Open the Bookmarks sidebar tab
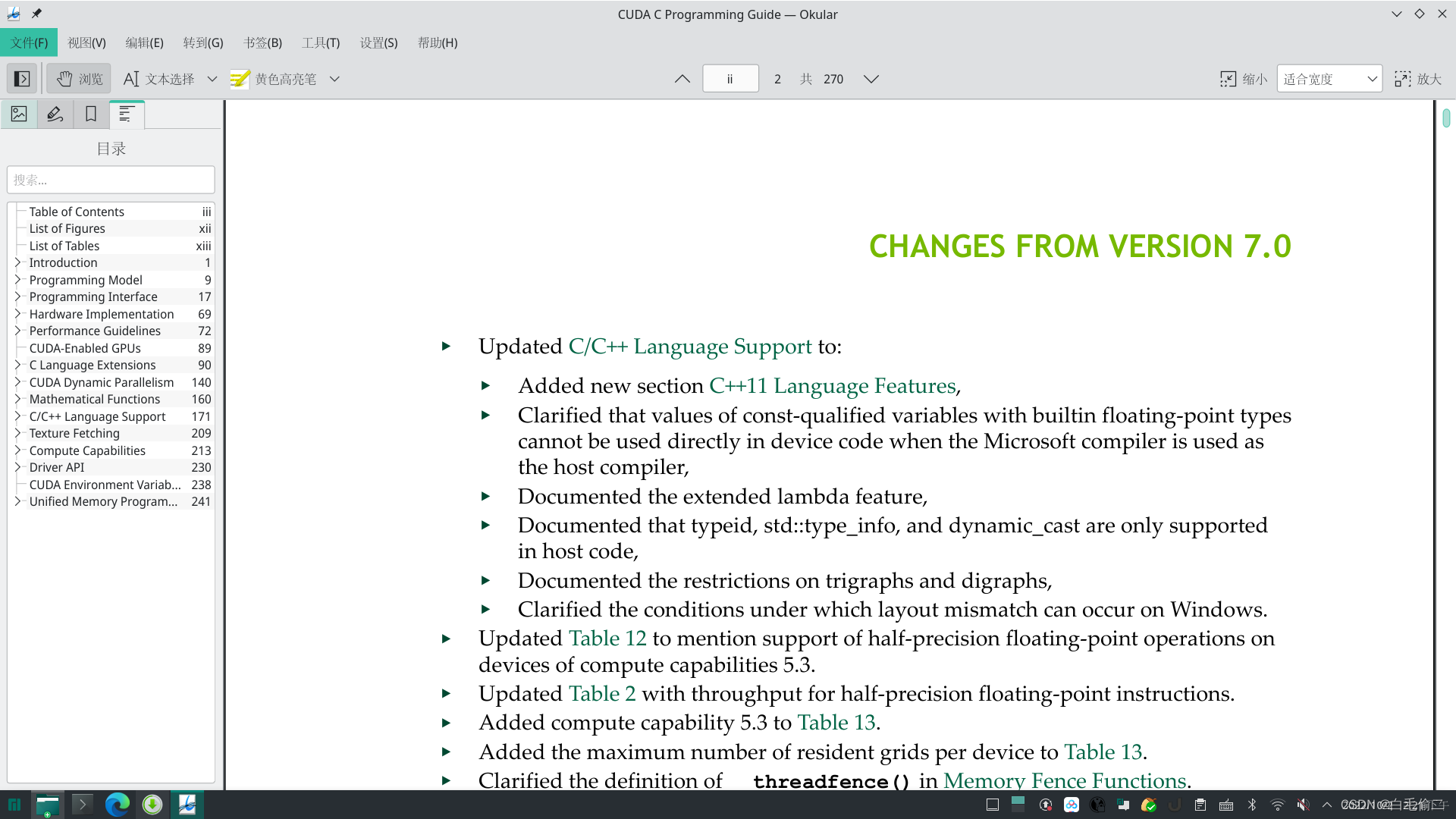The image size is (1456, 819). tap(91, 115)
